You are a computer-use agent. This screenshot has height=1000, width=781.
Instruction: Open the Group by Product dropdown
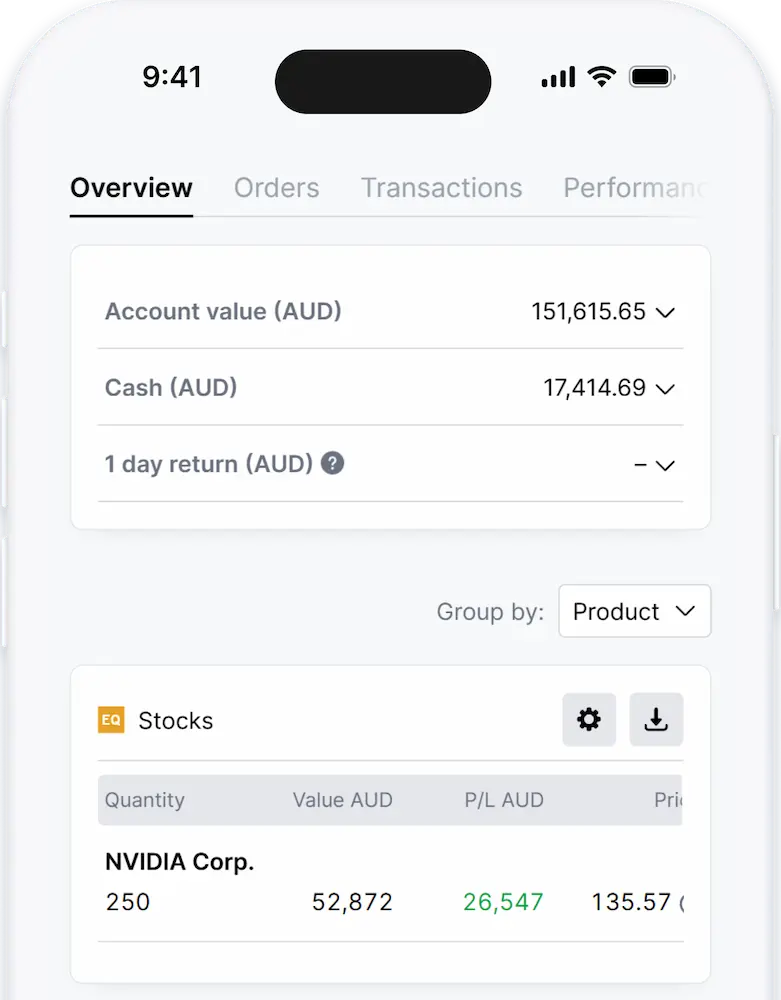point(634,611)
